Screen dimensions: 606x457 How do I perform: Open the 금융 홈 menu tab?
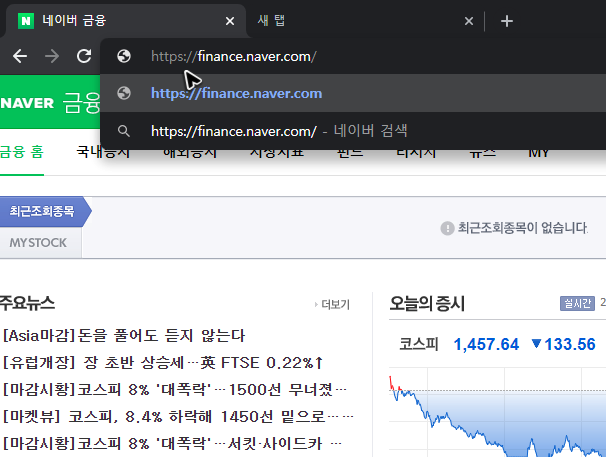[x=22, y=152]
